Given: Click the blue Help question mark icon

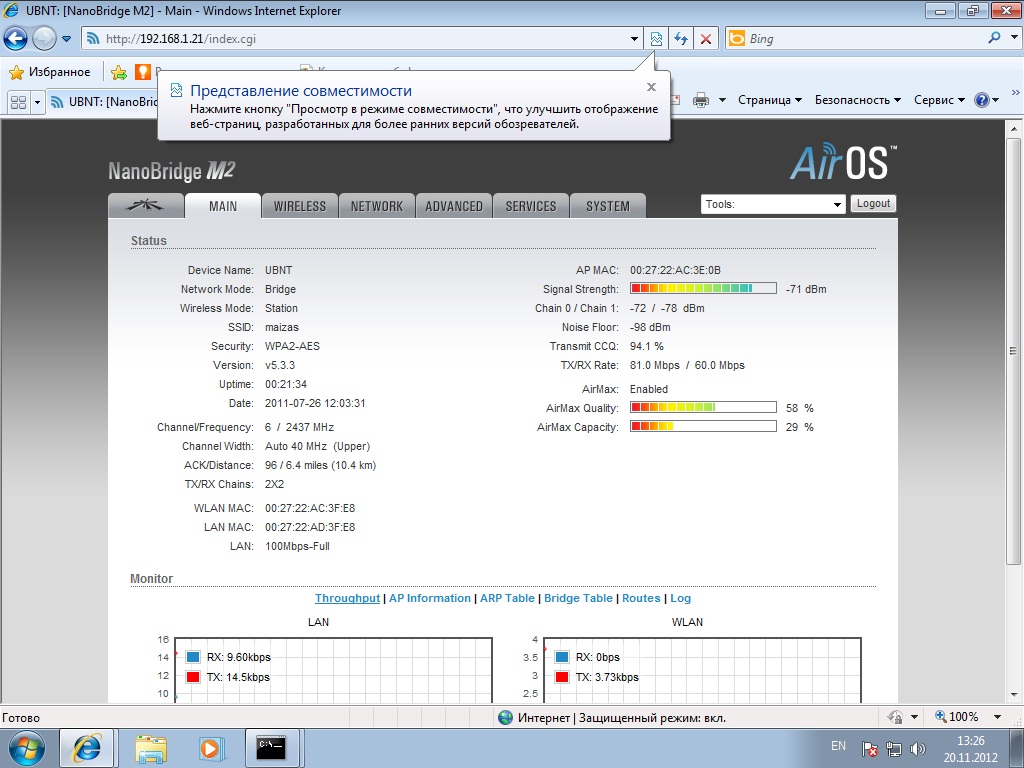Looking at the screenshot, I should coord(982,100).
